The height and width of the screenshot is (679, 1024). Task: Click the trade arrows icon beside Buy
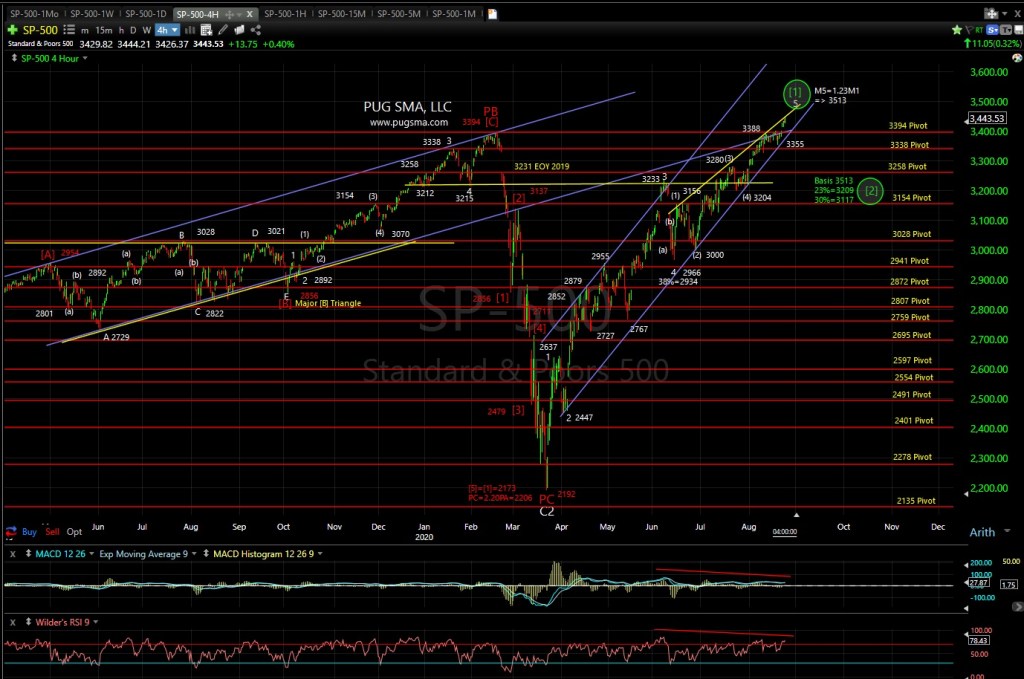(x=11, y=532)
